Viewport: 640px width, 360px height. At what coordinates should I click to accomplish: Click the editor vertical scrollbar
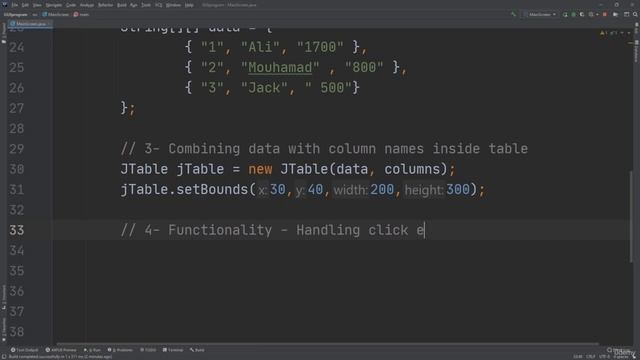pos(631,216)
